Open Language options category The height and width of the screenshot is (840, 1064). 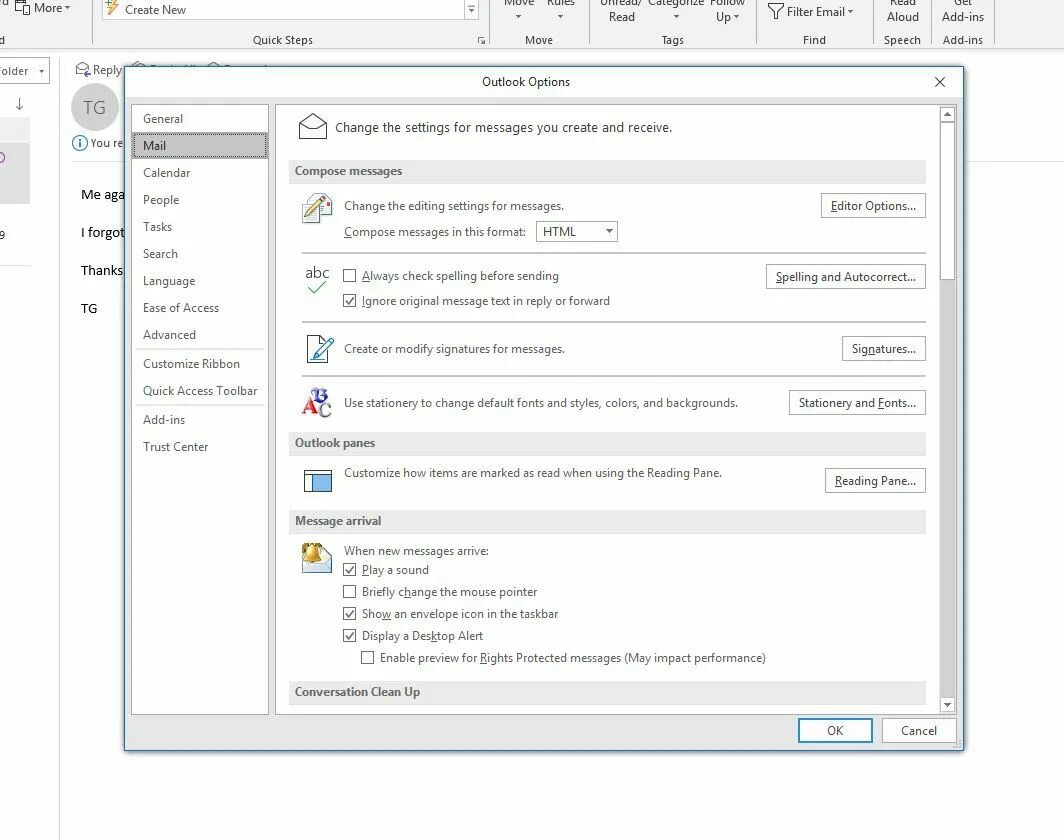(x=200, y=281)
